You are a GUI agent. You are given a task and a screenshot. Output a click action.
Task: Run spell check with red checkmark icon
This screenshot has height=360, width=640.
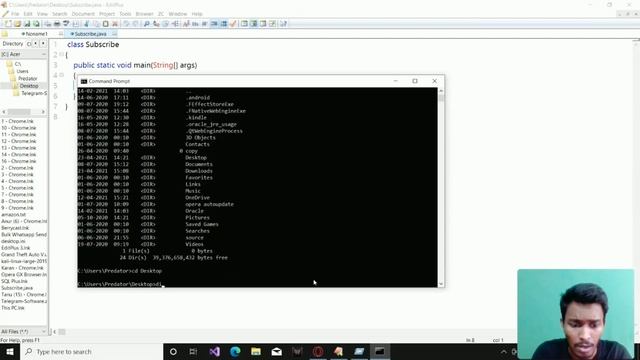click(x=233, y=24)
